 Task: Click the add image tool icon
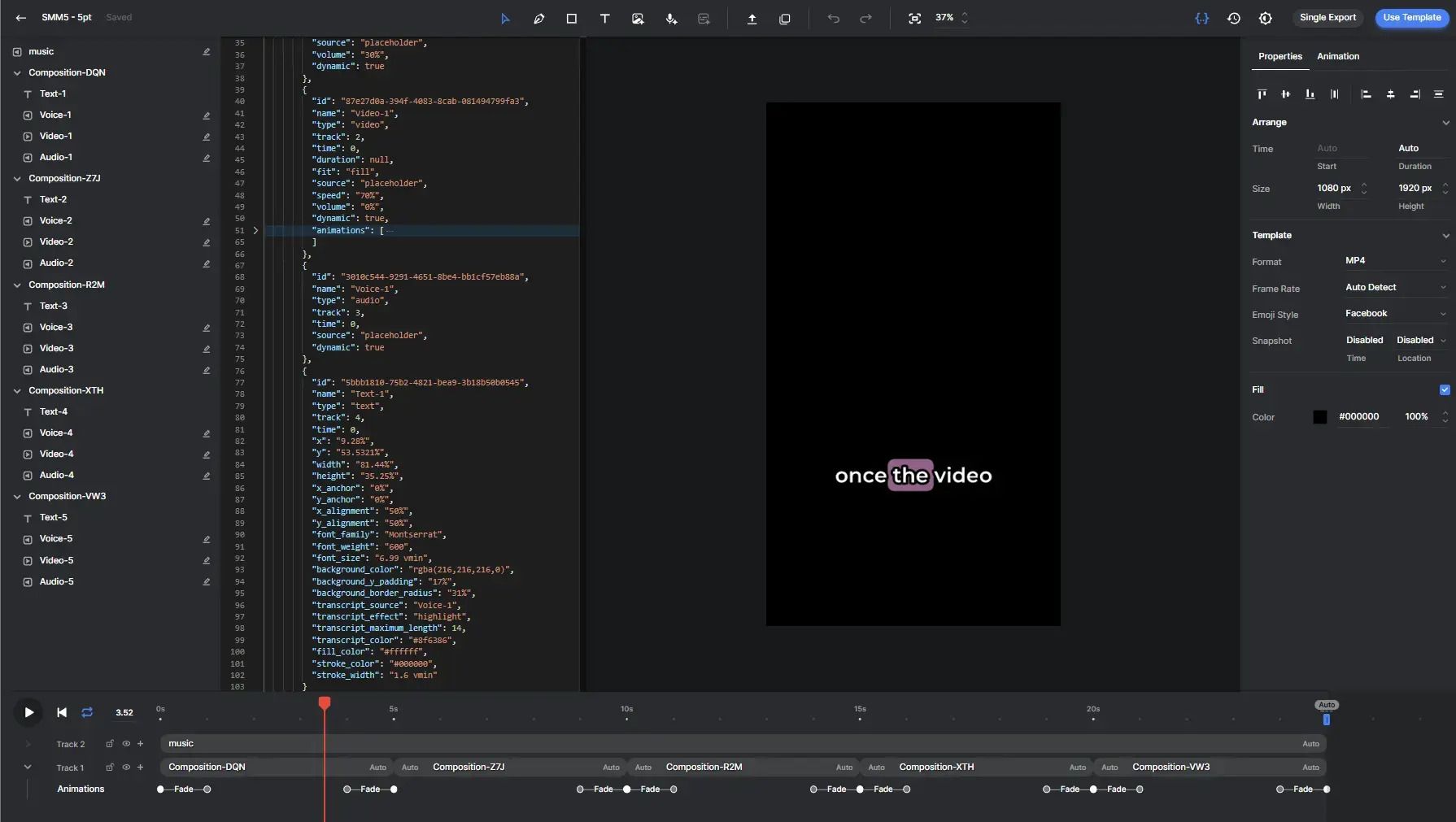pos(638,19)
